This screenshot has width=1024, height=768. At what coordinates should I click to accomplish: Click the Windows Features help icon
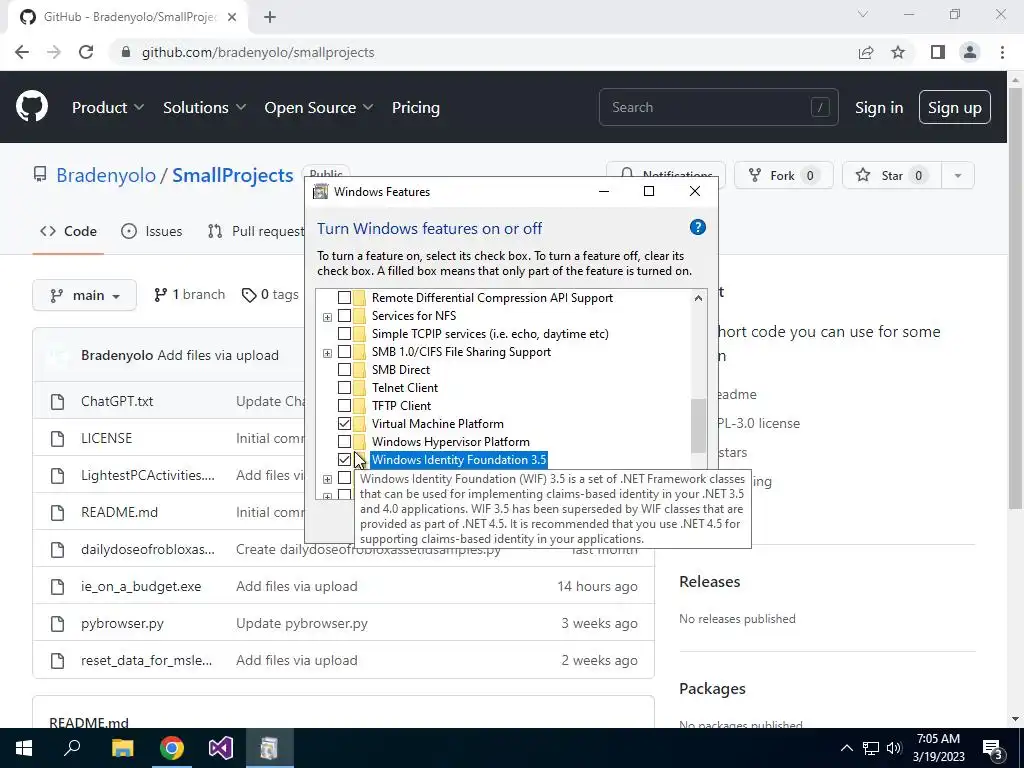click(x=697, y=227)
